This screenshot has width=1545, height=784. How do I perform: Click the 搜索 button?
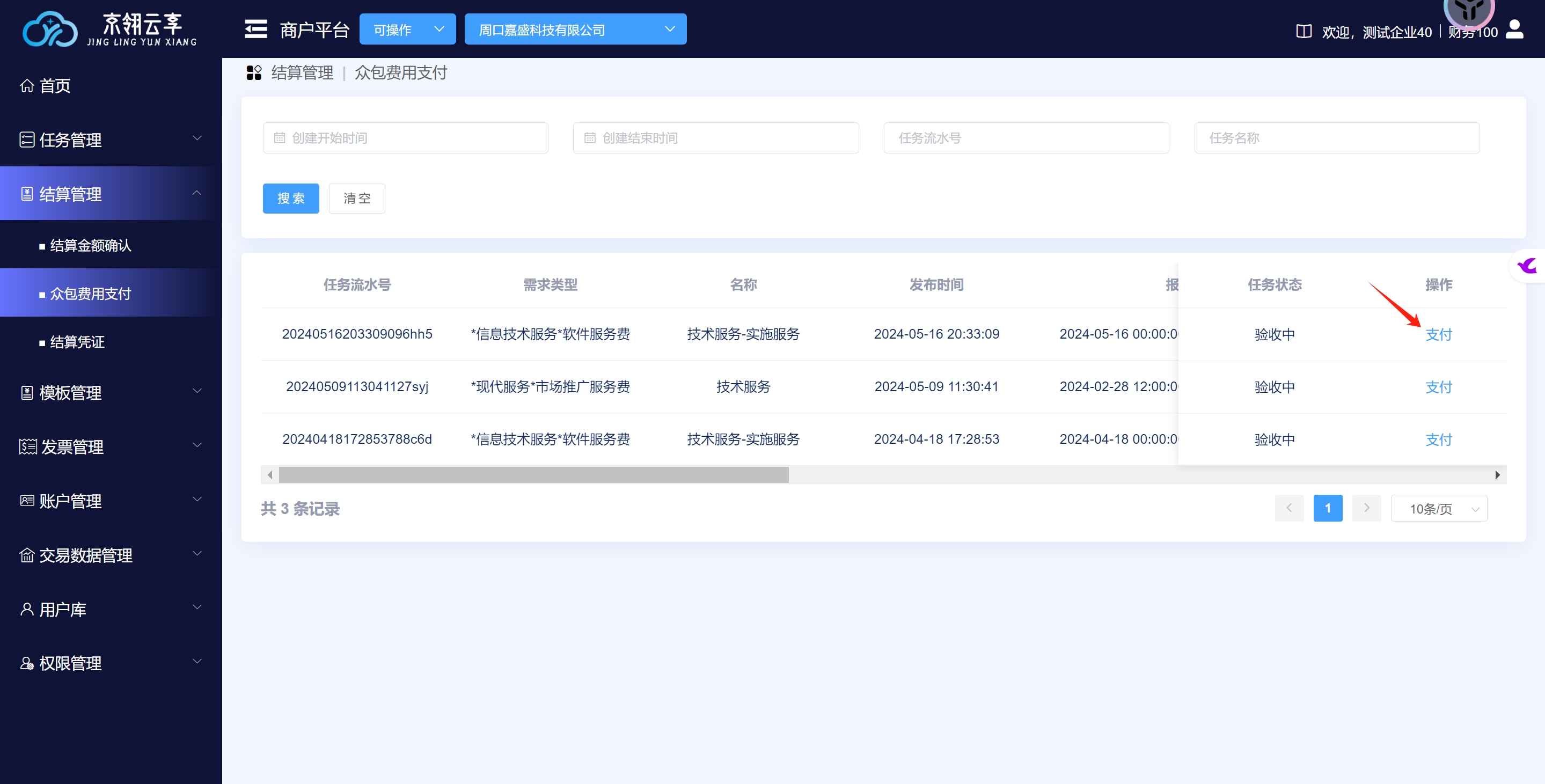(291, 199)
